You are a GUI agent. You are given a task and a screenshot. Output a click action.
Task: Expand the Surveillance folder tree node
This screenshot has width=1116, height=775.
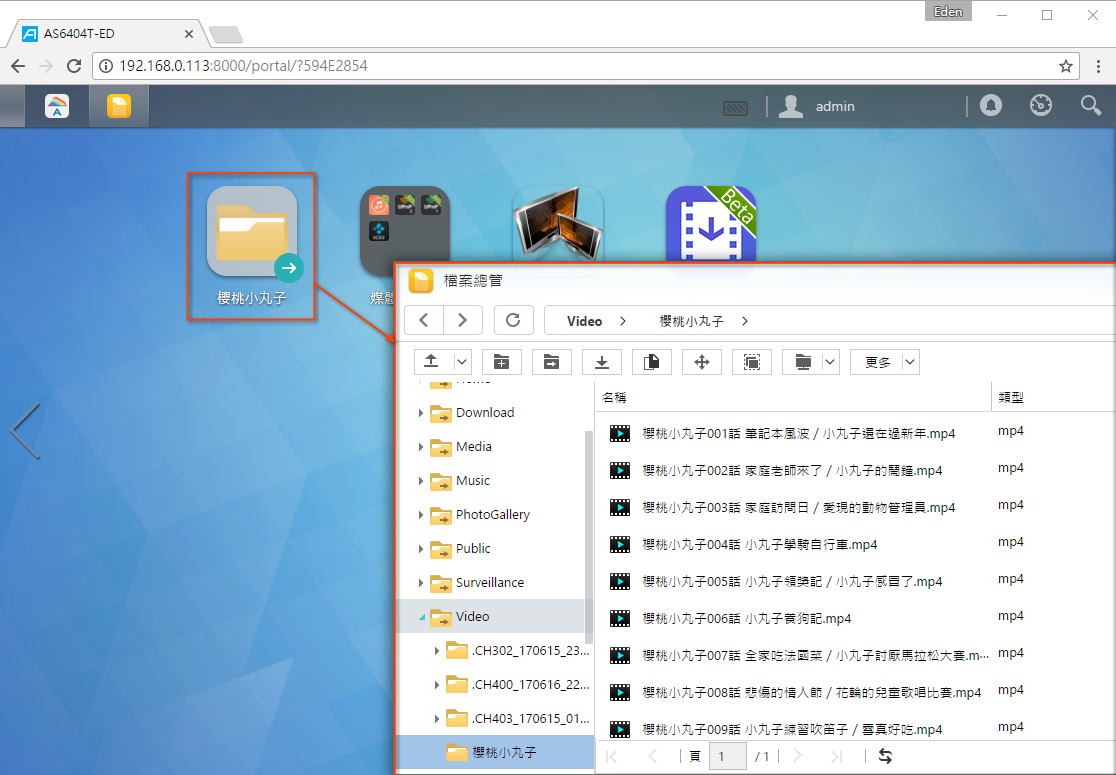(x=421, y=583)
